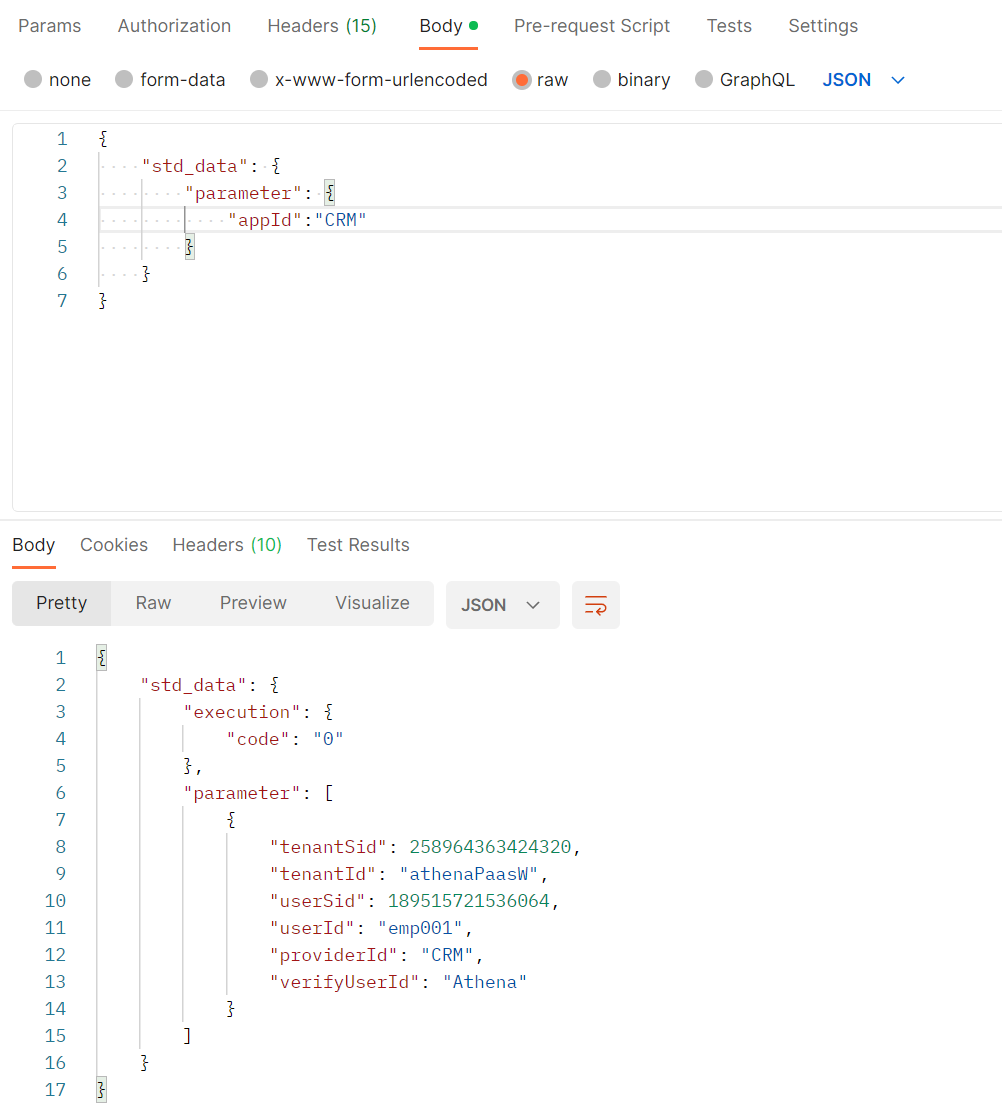Viewport: 1002px width, 1118px height.
Task: Select the raw body radio button
Action: 521,80
